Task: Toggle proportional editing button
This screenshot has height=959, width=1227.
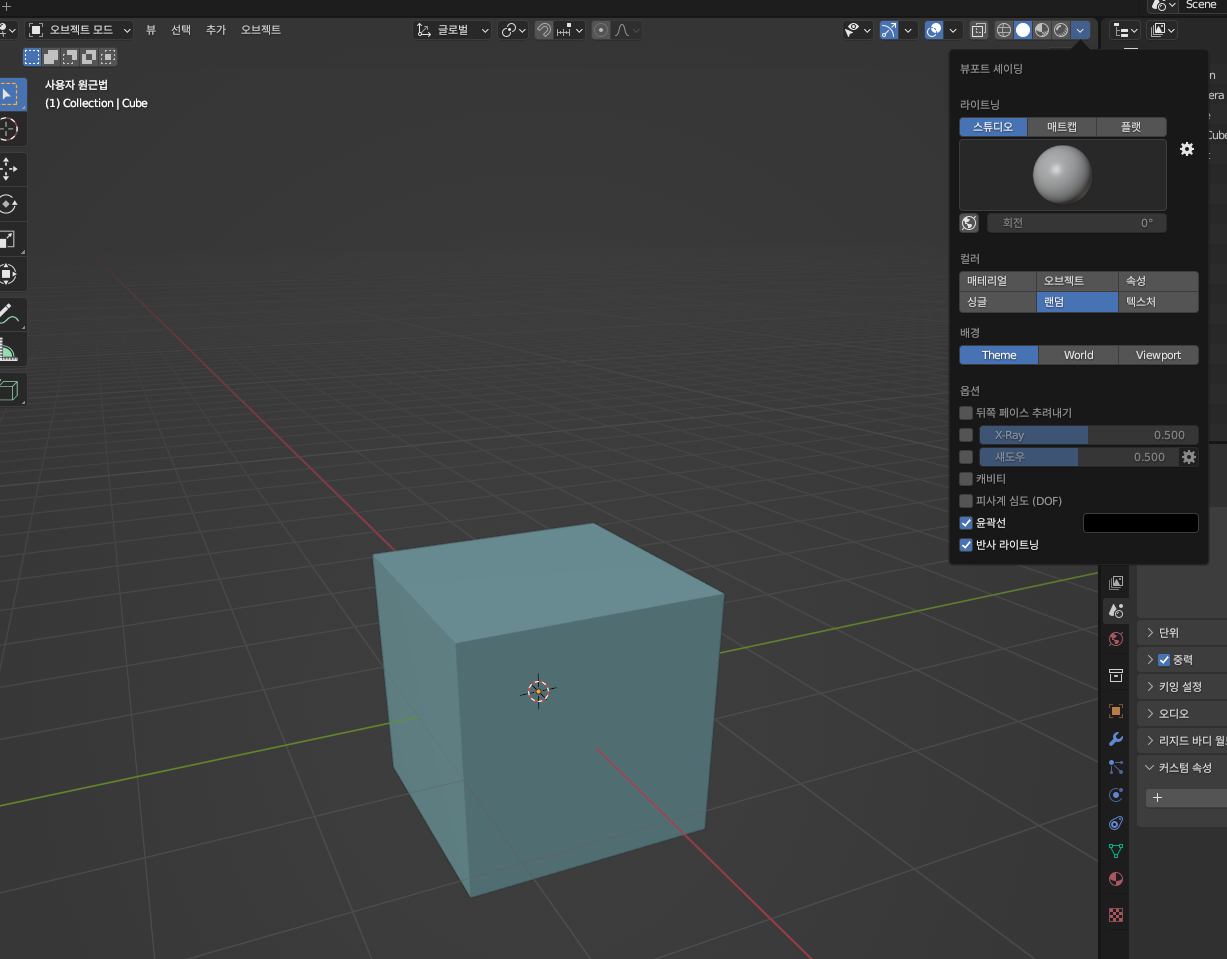Action: [601, 30]
